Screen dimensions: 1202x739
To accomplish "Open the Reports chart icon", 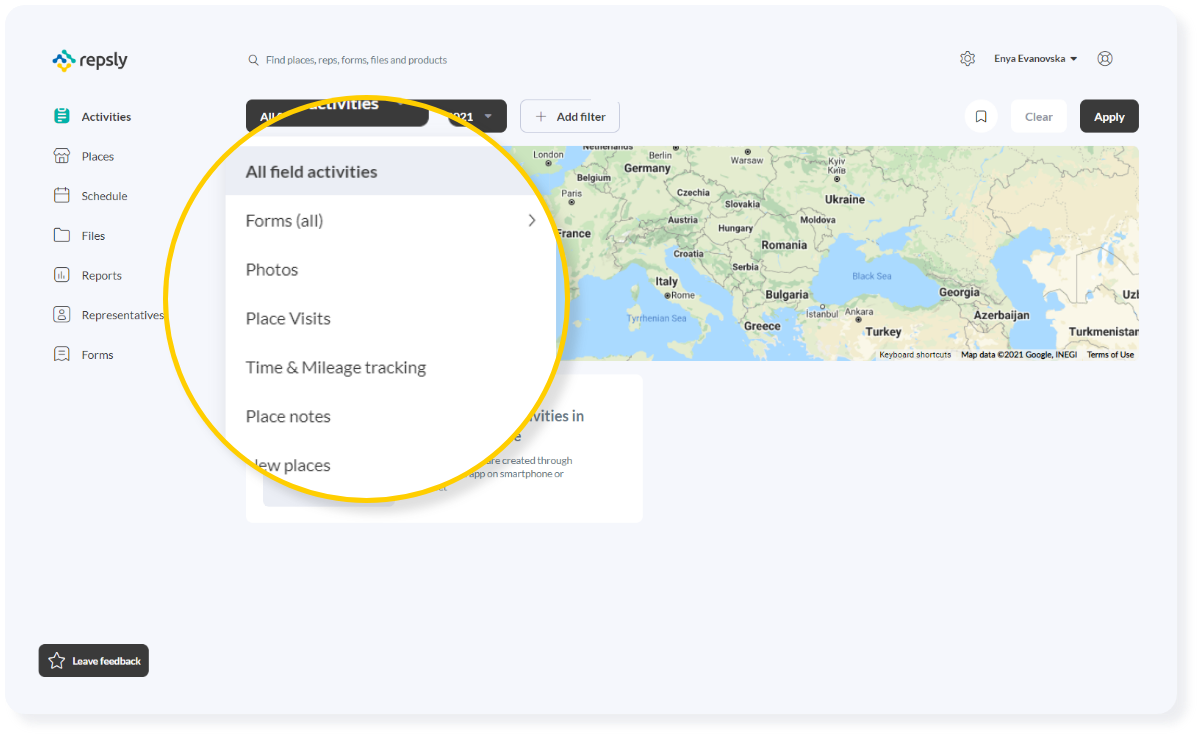I will (x=62, y=275).
